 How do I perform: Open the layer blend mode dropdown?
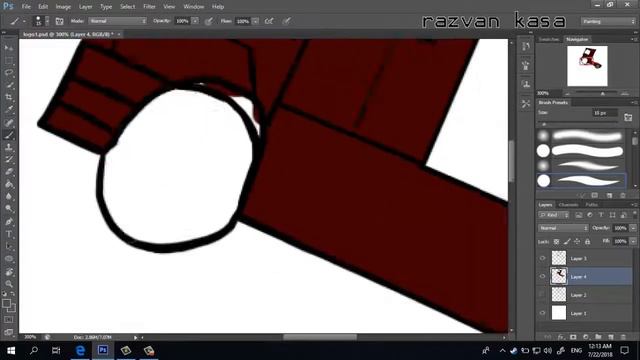point(563,228)
